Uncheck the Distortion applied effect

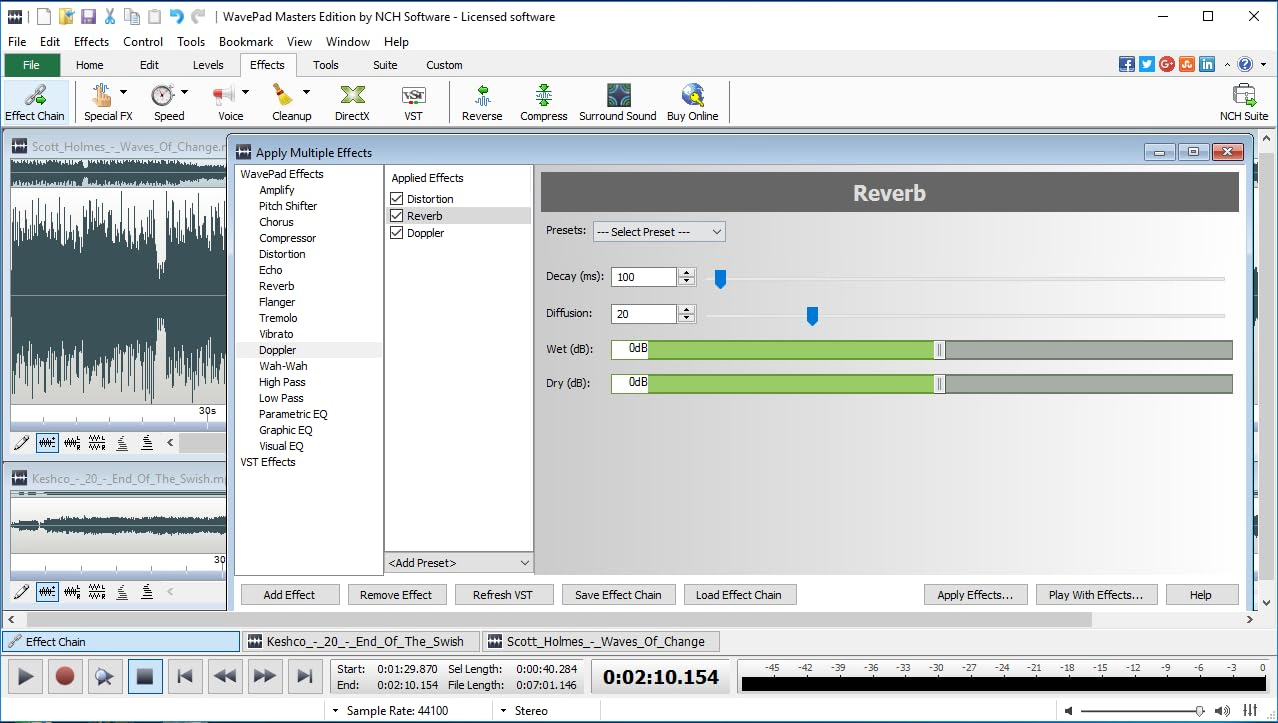point(396,198)
